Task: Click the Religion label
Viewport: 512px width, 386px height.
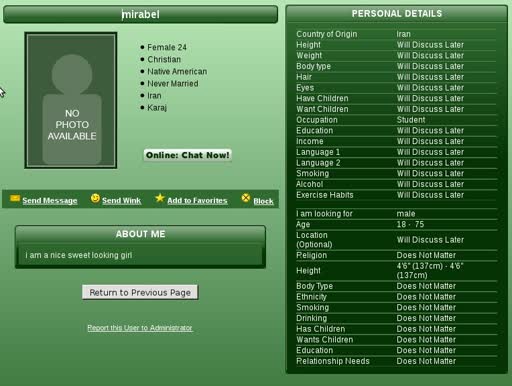Action: click(312, 255)
